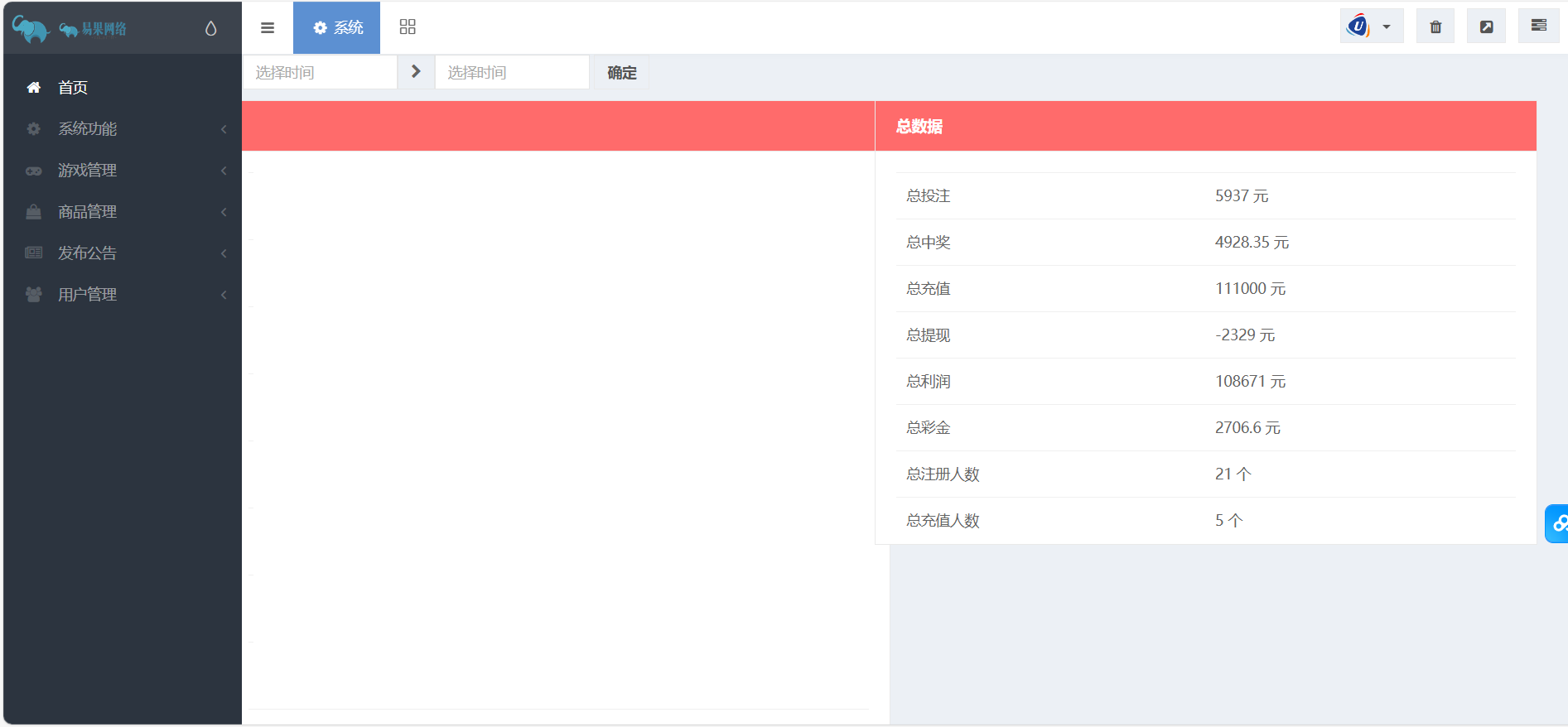Open the user avatar dropdown
The height and width of the screenshot is (727, 1568).
(x=1371, y=26)
